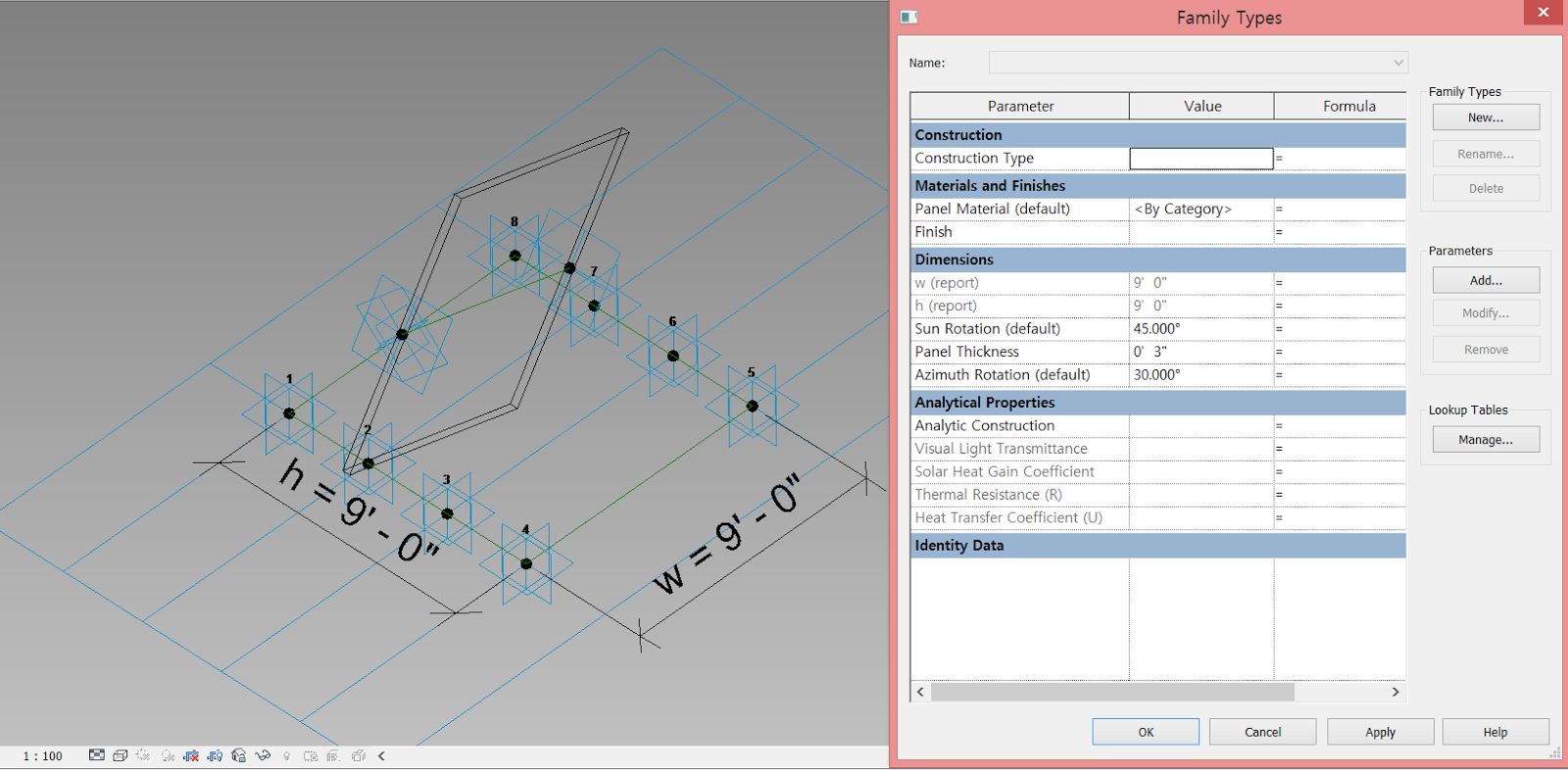
Task: Select Solar Heat Gain Coefficient row
Action: tap(1158, 472)
